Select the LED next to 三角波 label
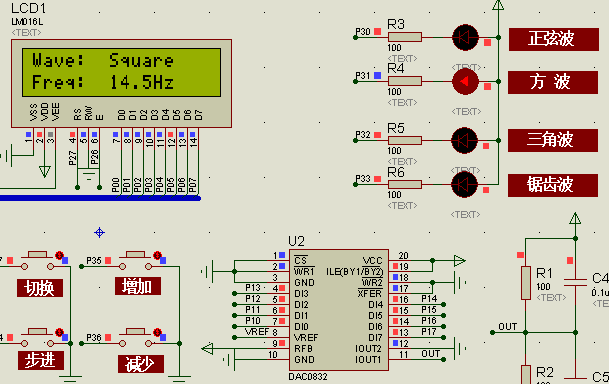 coord(465,140)
